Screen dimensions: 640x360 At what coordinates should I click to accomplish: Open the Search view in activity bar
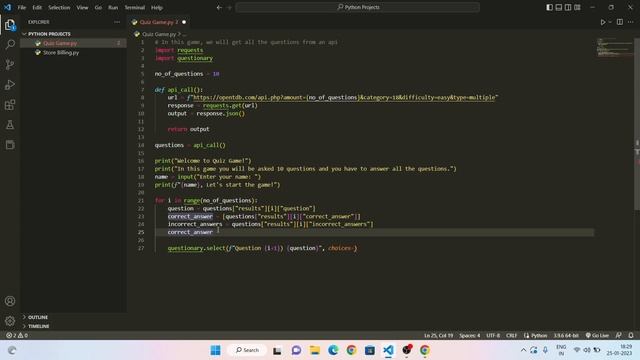[10, 44]
